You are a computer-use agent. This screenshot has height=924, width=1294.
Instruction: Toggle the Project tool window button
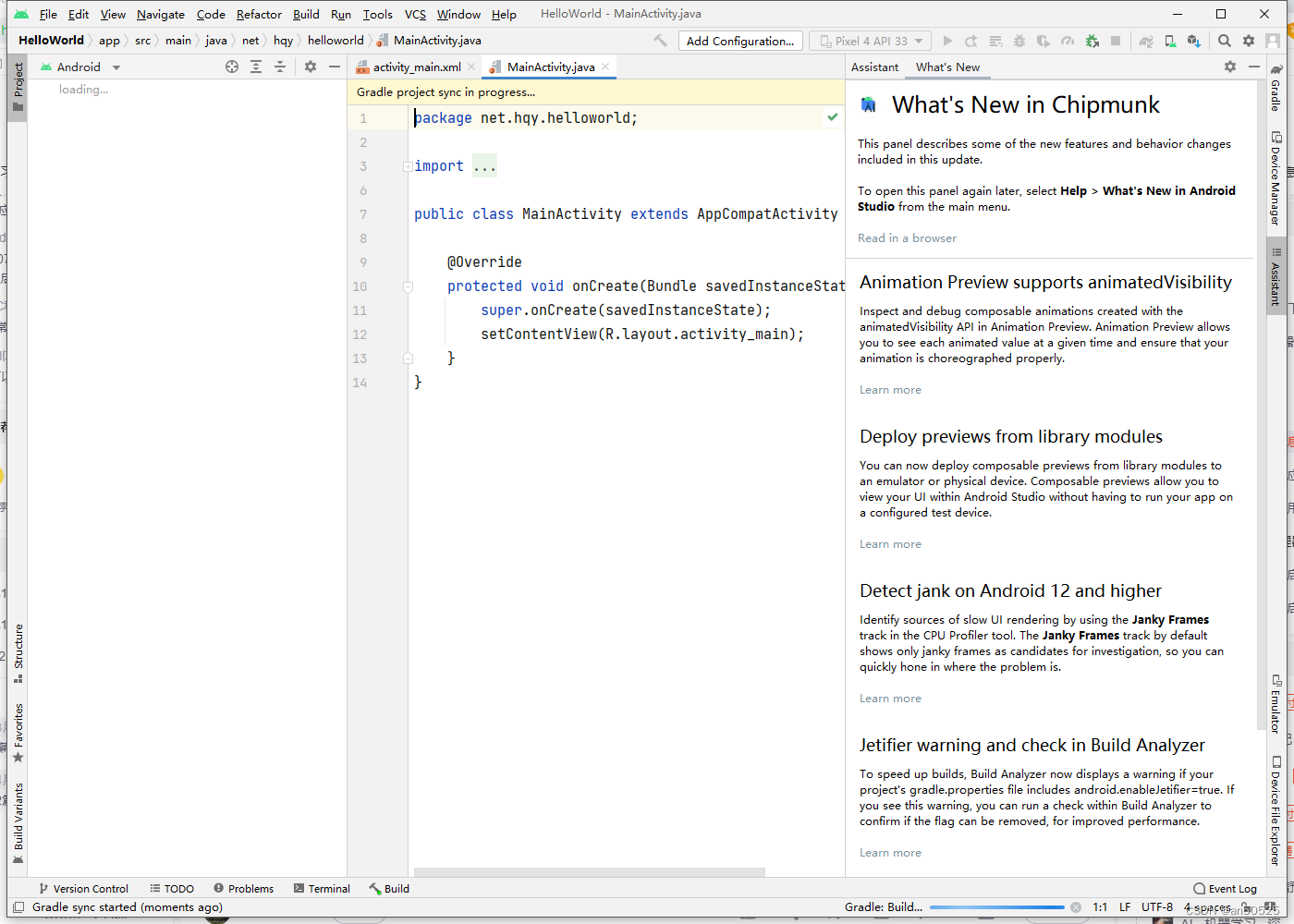point(18,86)
